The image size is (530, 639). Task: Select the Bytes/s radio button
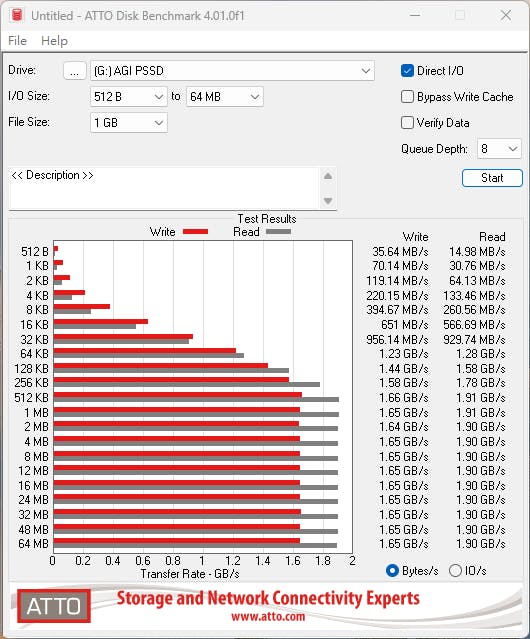(x=392, y=571)
